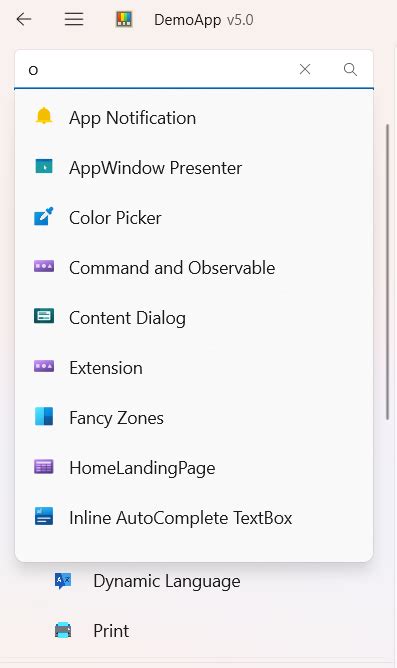
Task: Select the Command and Observable suggestion
Action: click(194, 268)
